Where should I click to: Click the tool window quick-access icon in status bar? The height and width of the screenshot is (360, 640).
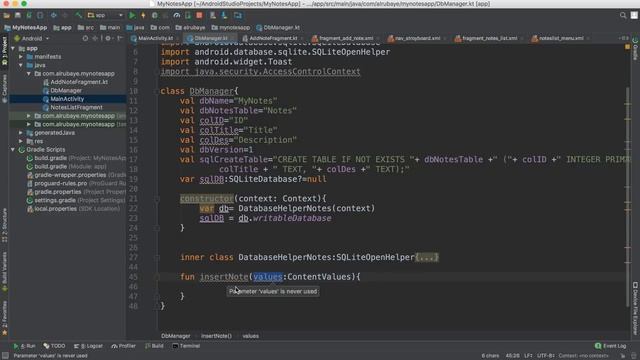[5, 356]
